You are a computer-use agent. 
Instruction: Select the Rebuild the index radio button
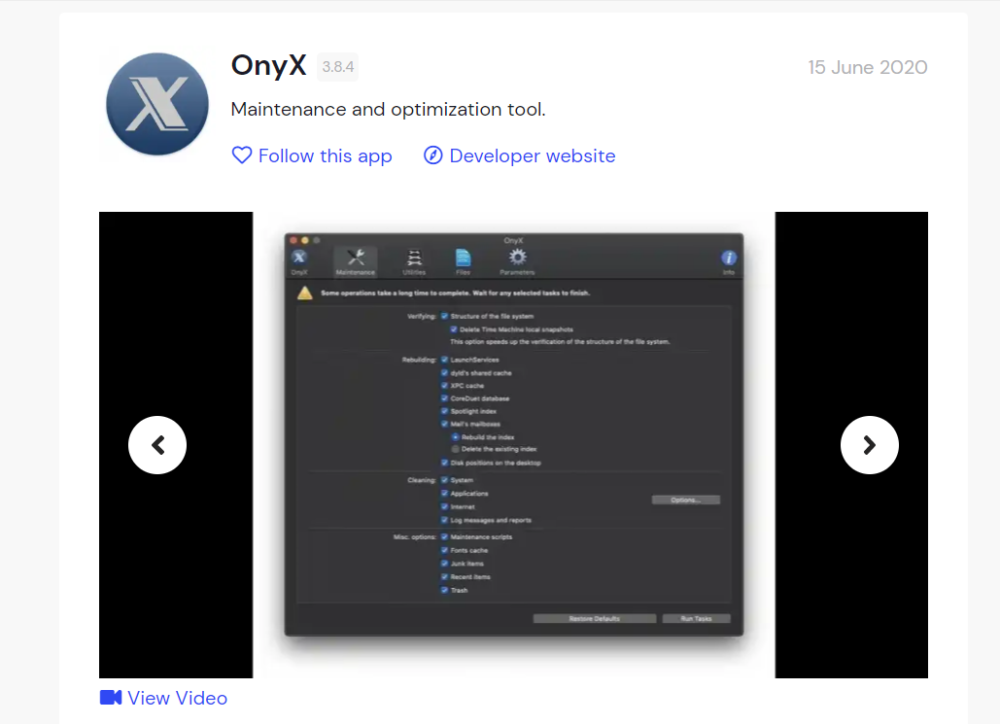pyautogui.click(x=455, y=437)
